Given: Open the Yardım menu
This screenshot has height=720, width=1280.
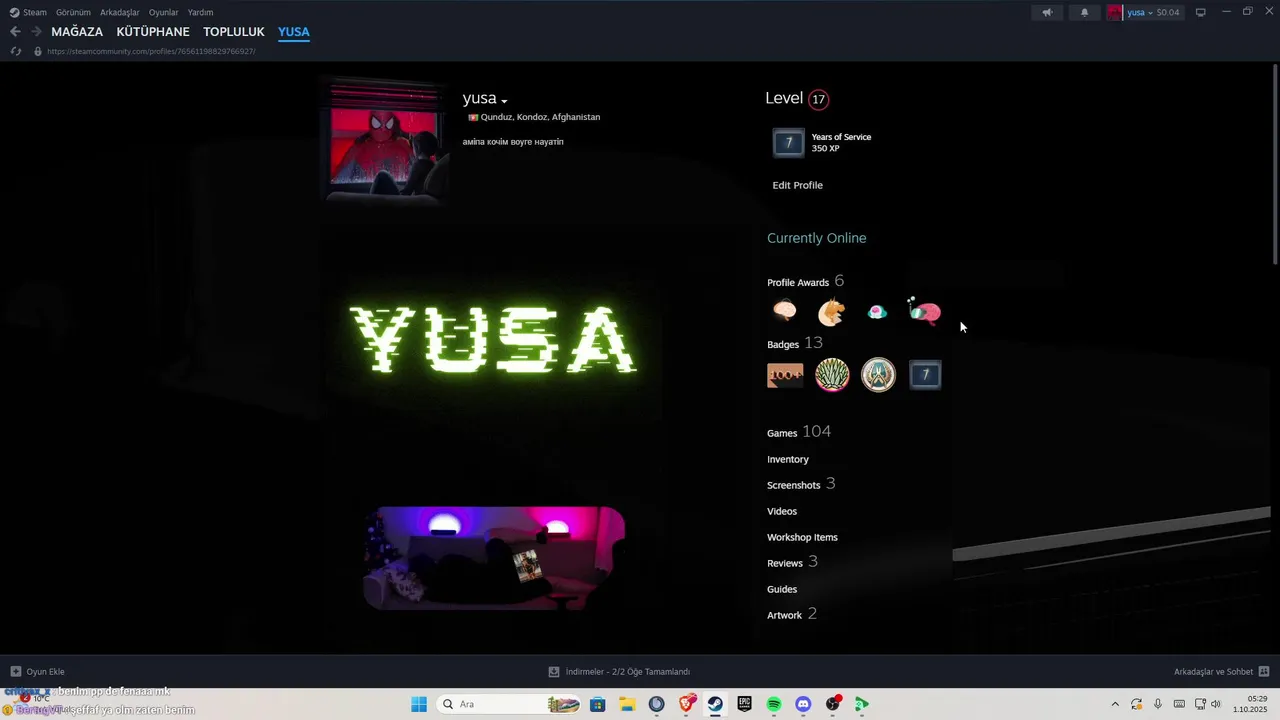Looking at the screenshot, I should (200, 12).
